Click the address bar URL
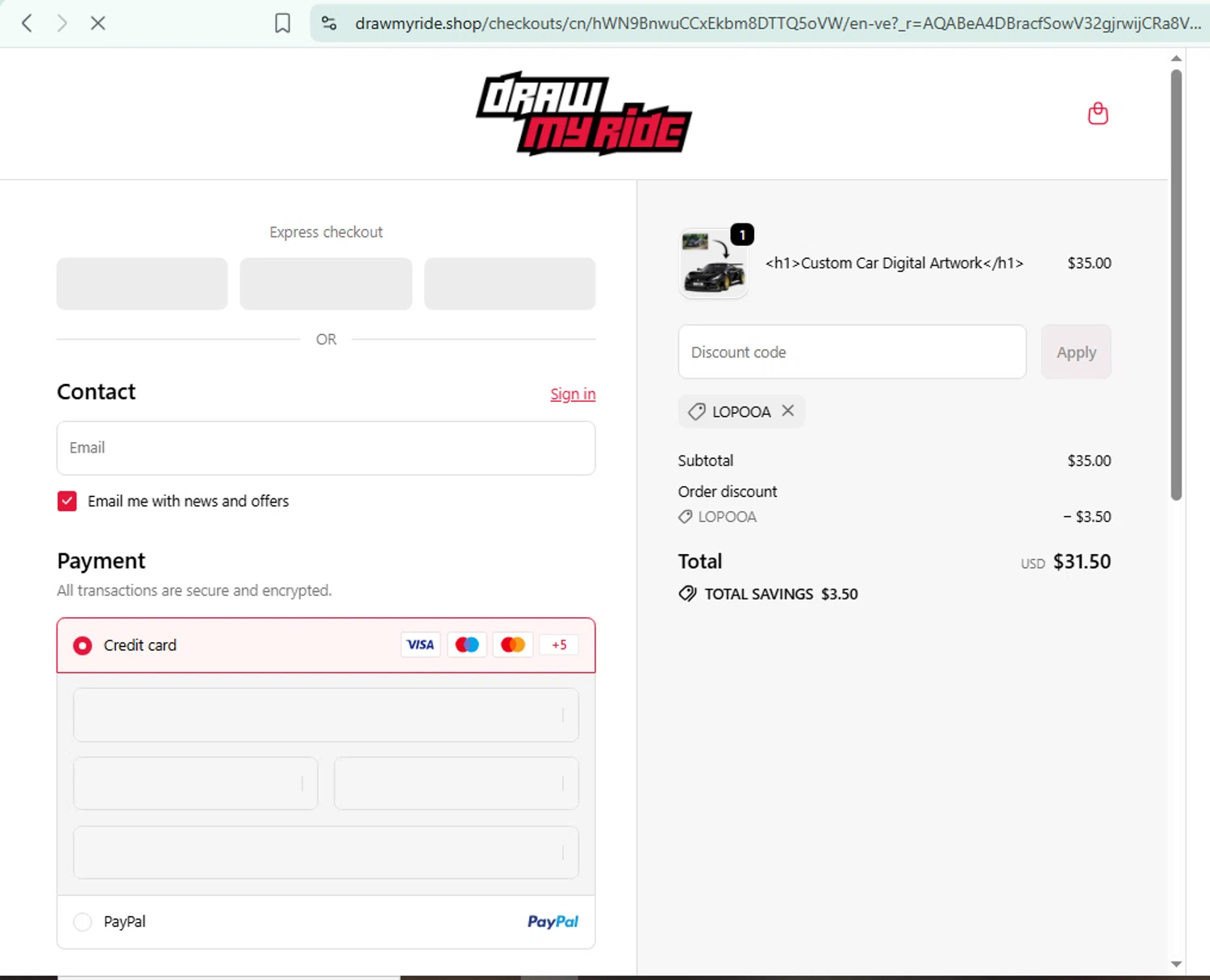Image resolution: width=1210 pixels, height=980 pixels. [x=778, y=23]
